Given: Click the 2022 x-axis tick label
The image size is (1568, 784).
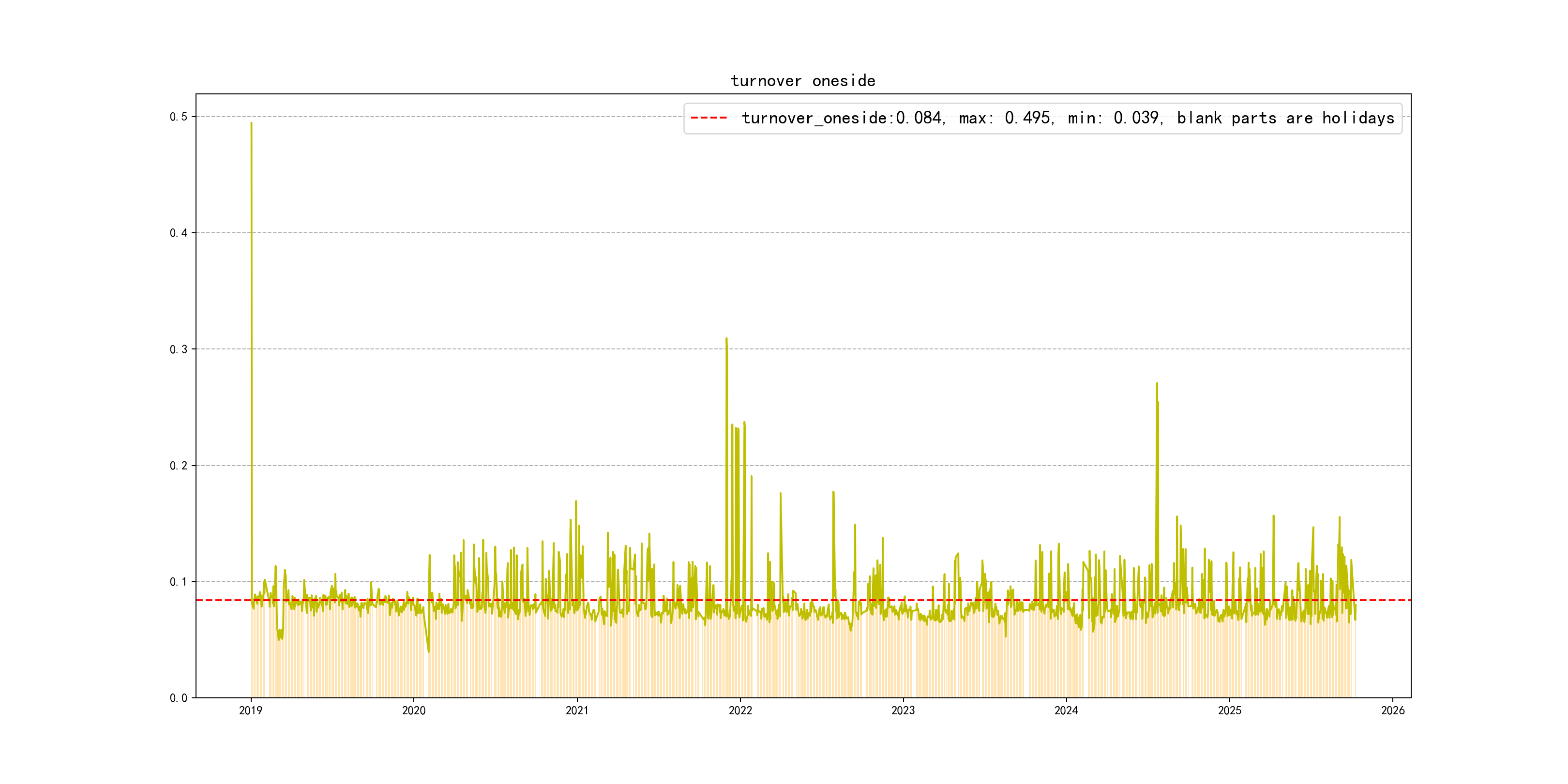Looking at the screenshot, I should (x=740, y=710).
